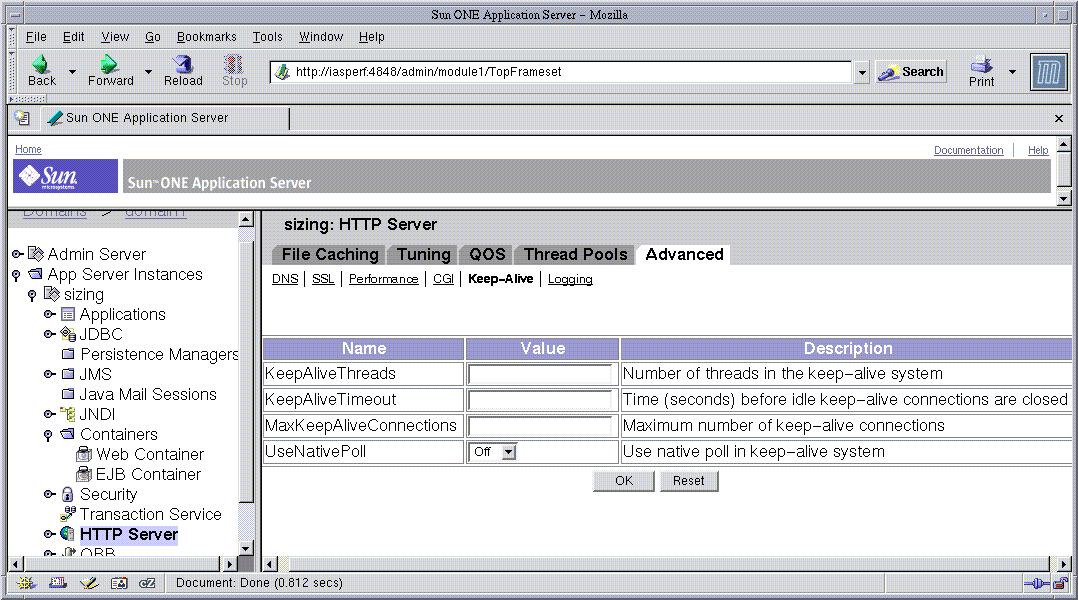Expand the HTTP Server node
Viewport: 1078px width, 600px height.
pos(49,534)
